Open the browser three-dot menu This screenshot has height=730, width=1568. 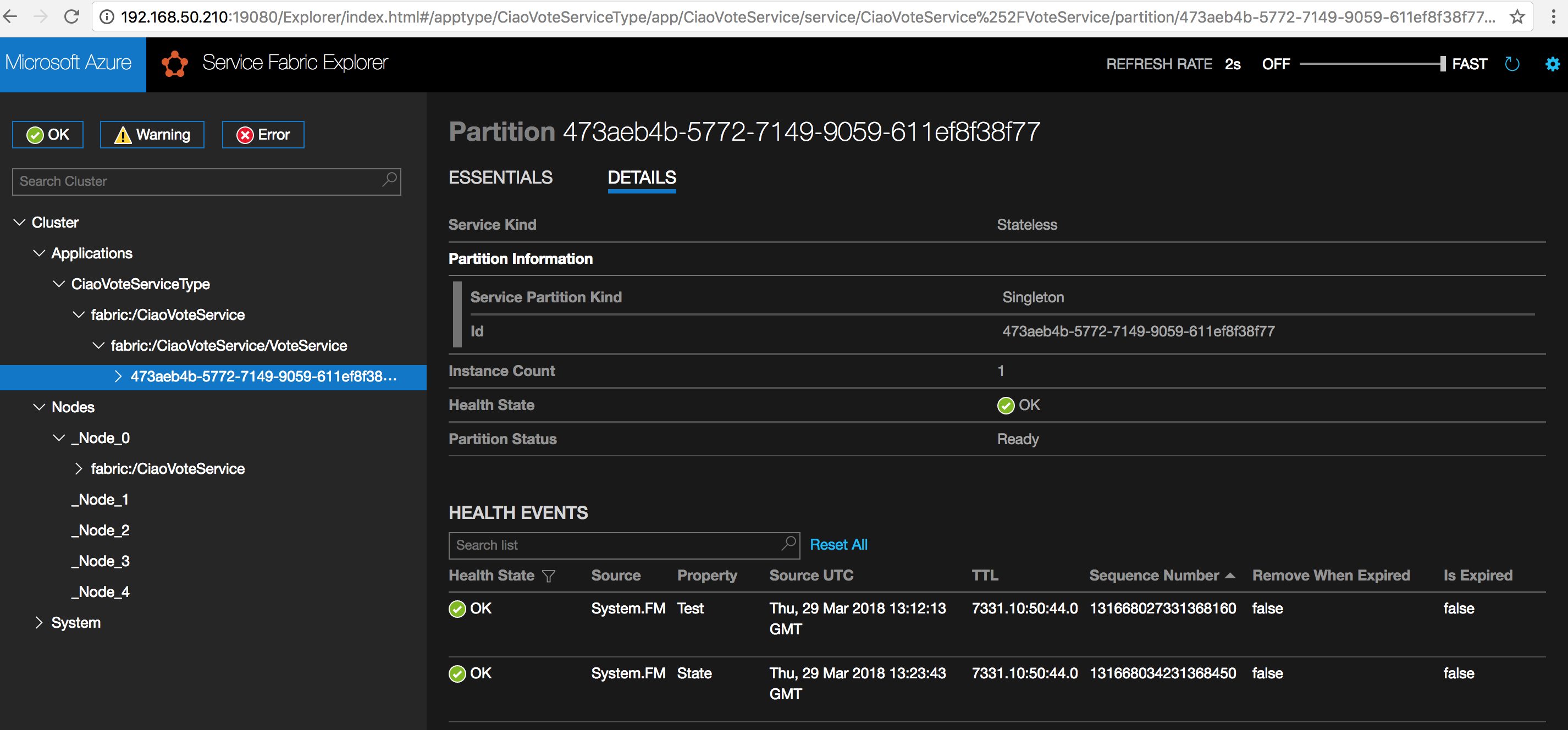click(1553, 16)
